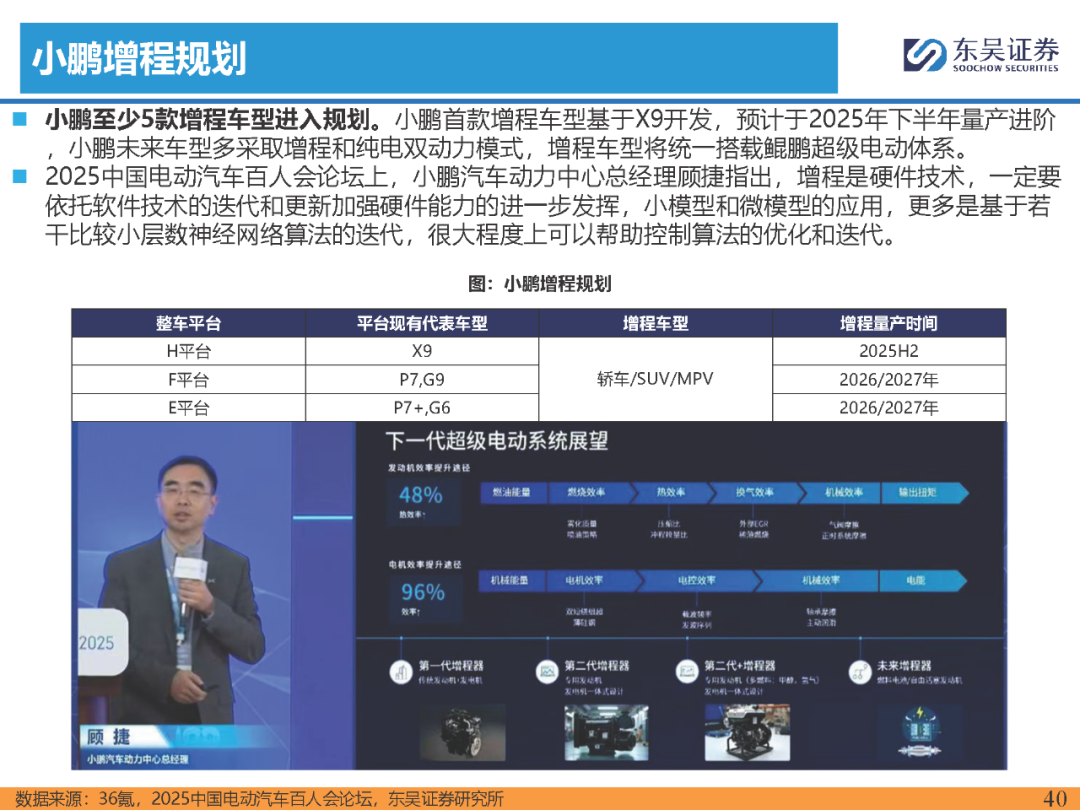Click the icon beside 第一代增程器
Screen dimensions: 1080x810
tap(401, 672)
